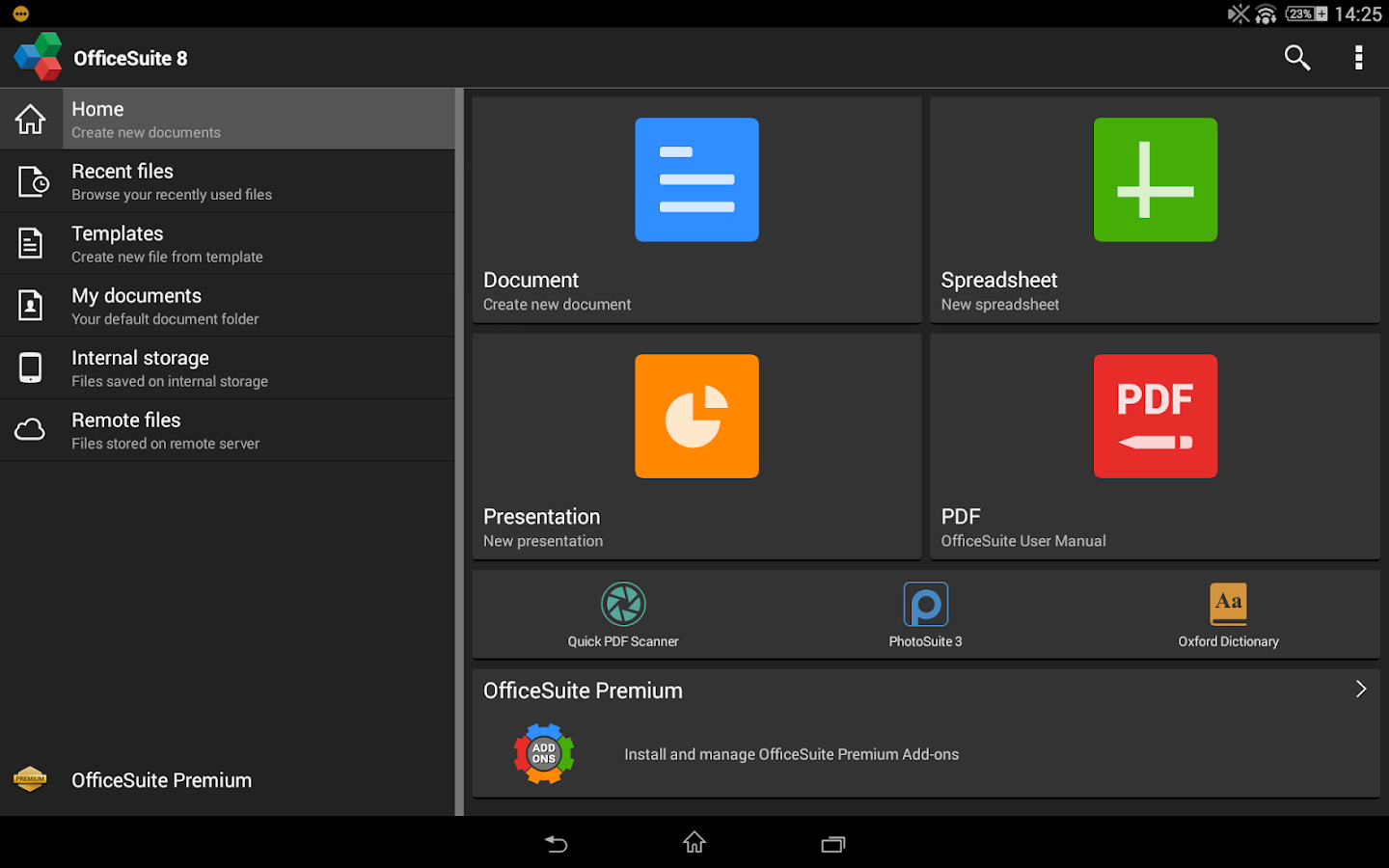
Task: Open the red PDF icon
Action: click(x=1155, y=416)
